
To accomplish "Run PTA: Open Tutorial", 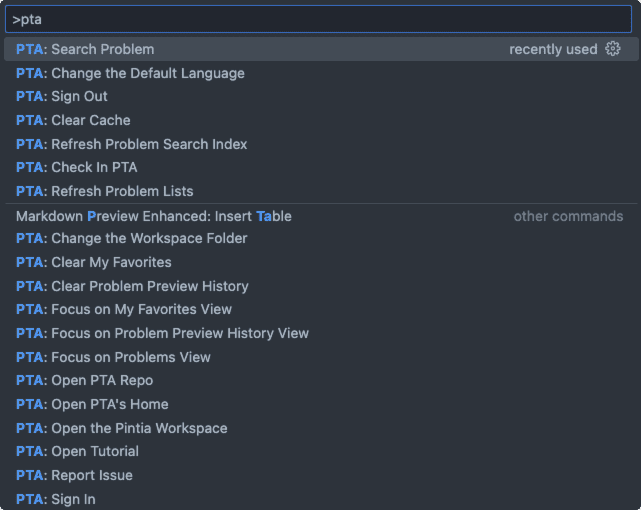I will (x=321, y=451).
